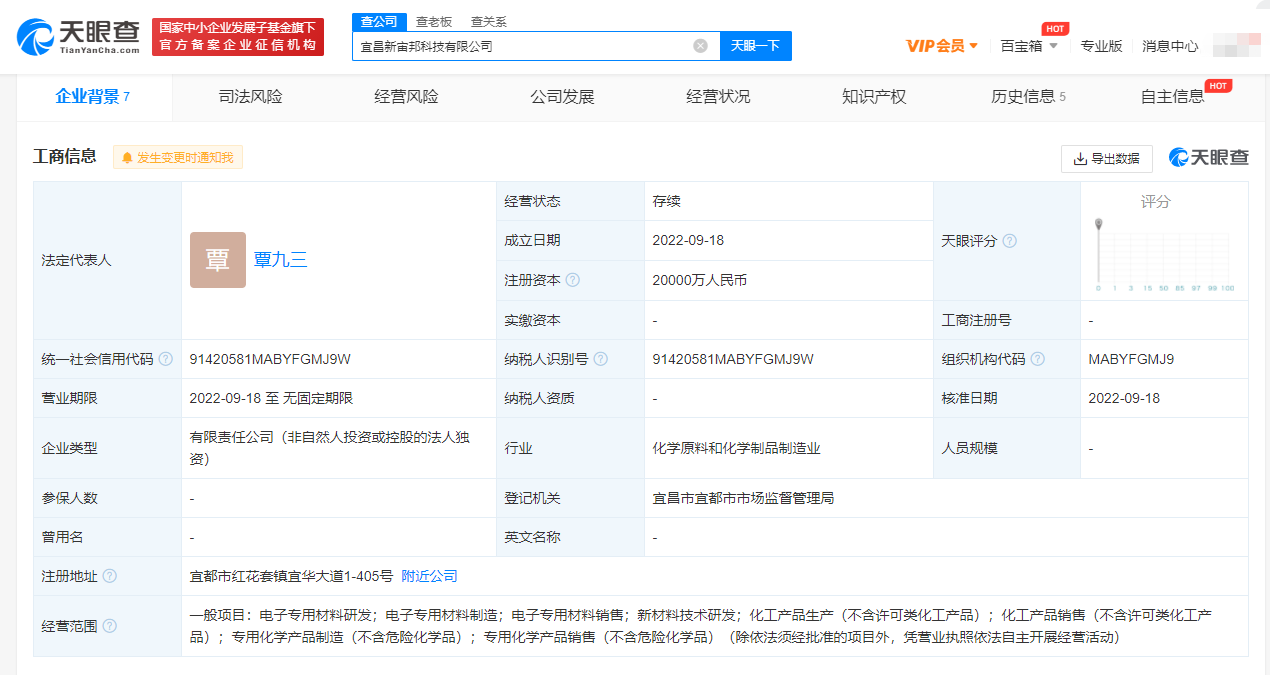Open the 专业版 link

click(1101, 46)
